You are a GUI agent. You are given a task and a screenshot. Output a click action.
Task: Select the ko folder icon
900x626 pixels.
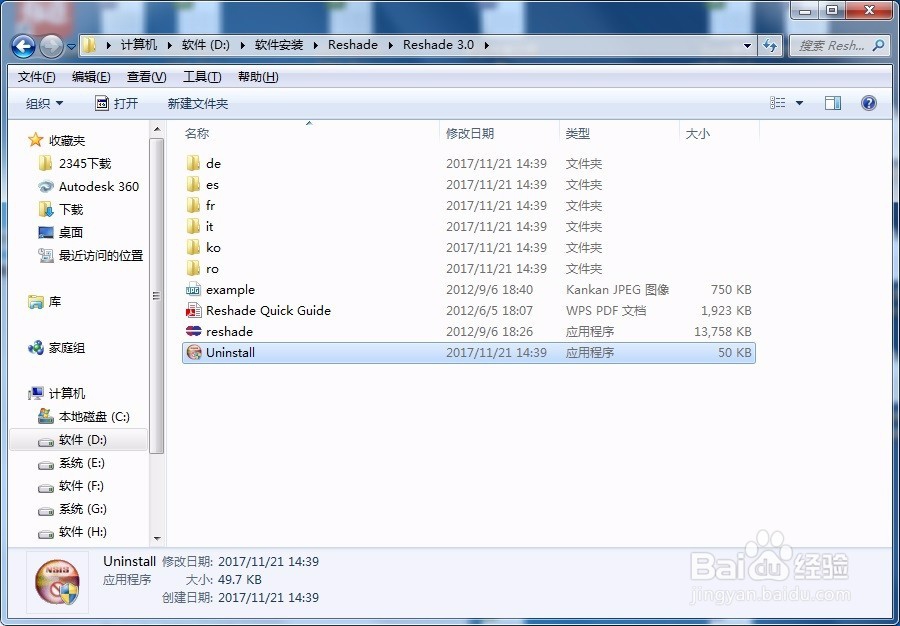[193, 248]
